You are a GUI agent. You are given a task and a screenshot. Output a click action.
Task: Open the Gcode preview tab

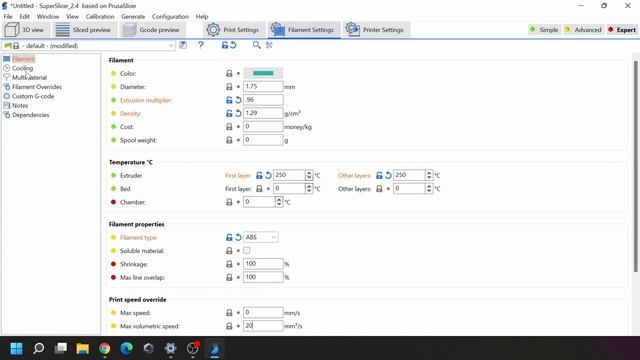click(153, 30)
